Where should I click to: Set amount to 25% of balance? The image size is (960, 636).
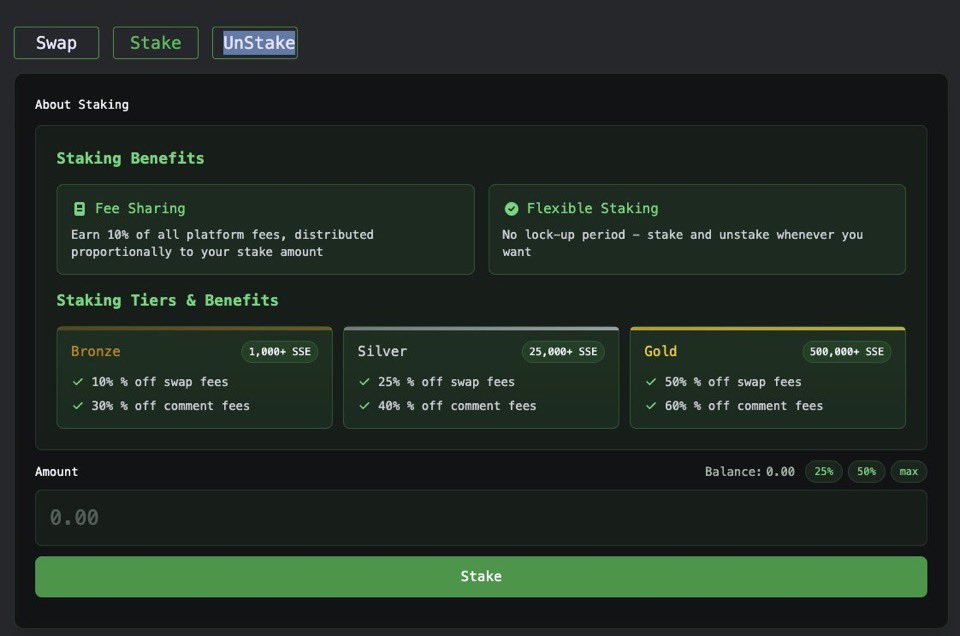click(x=823, y=471)
